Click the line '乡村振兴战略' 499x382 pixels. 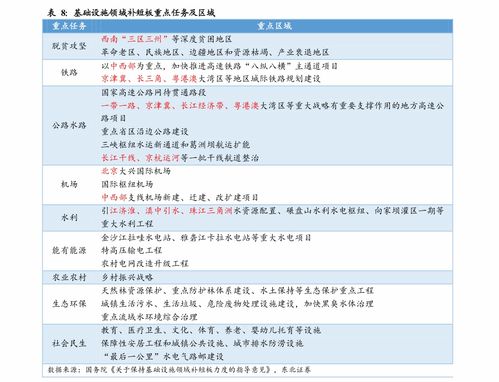click(127, 277)
